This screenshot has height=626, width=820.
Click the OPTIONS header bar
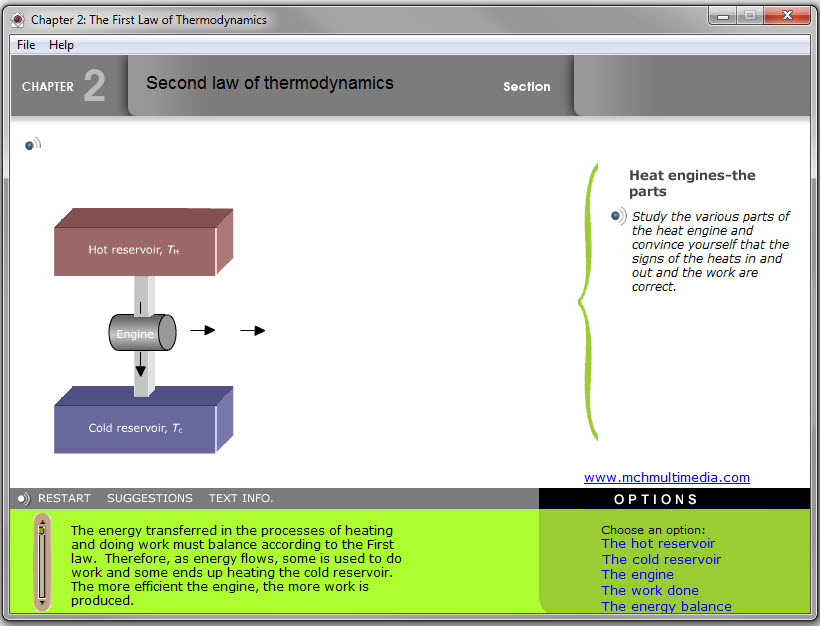pyautogui.click(x=674, y=499)
